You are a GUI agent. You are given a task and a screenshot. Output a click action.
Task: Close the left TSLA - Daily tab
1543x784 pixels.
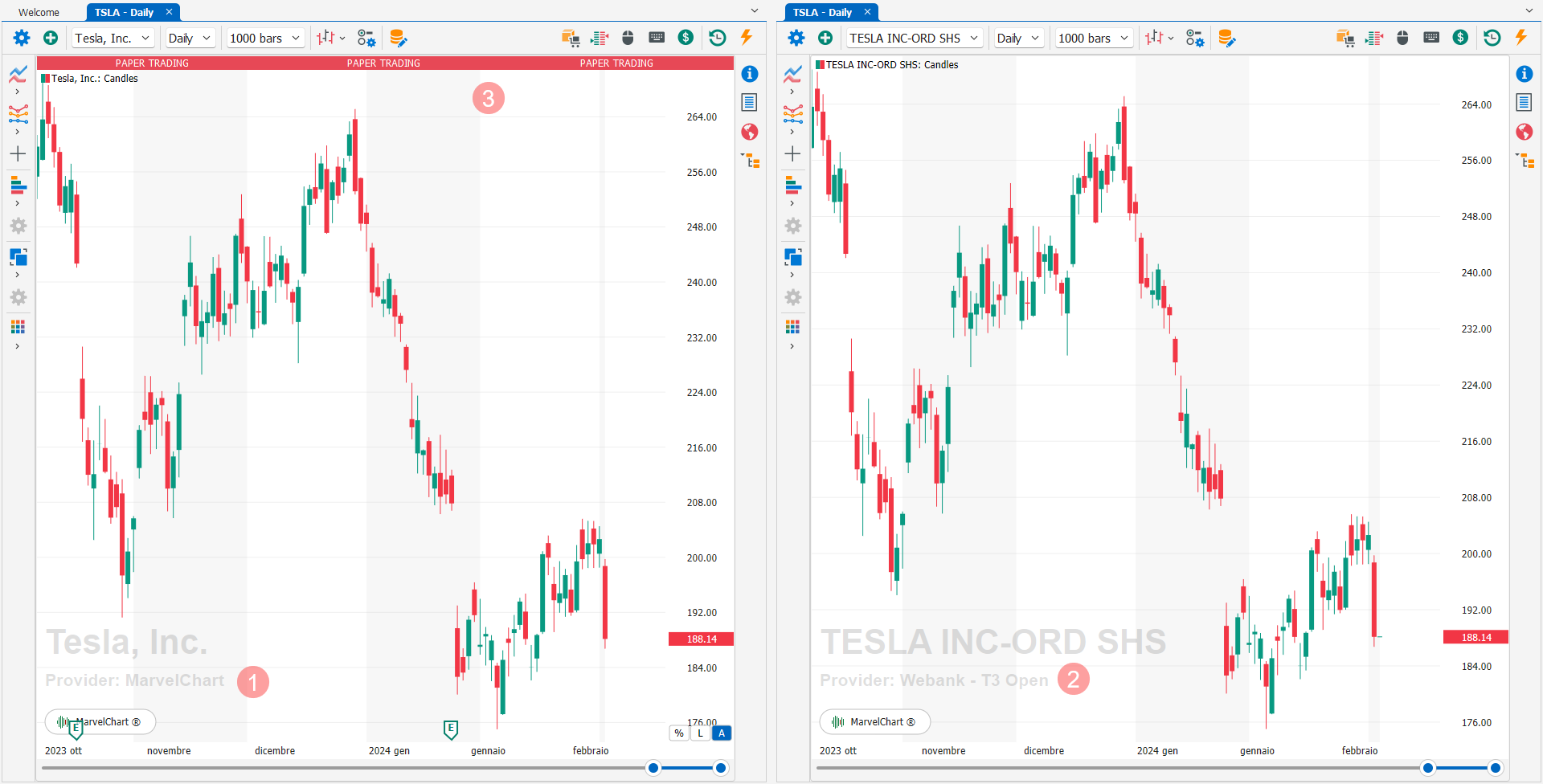[169, 12]
